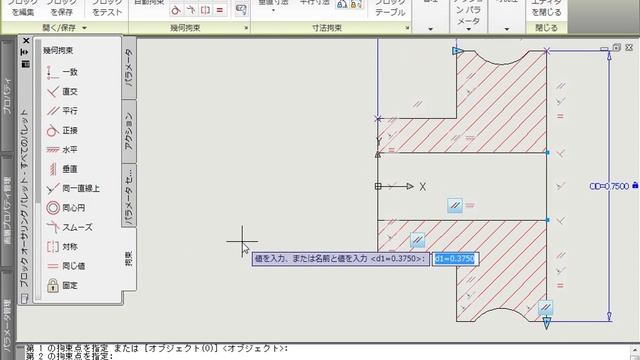Expand the 開く/保存 panel dropdown
640x360 pixels.
(x=84, y=28)
